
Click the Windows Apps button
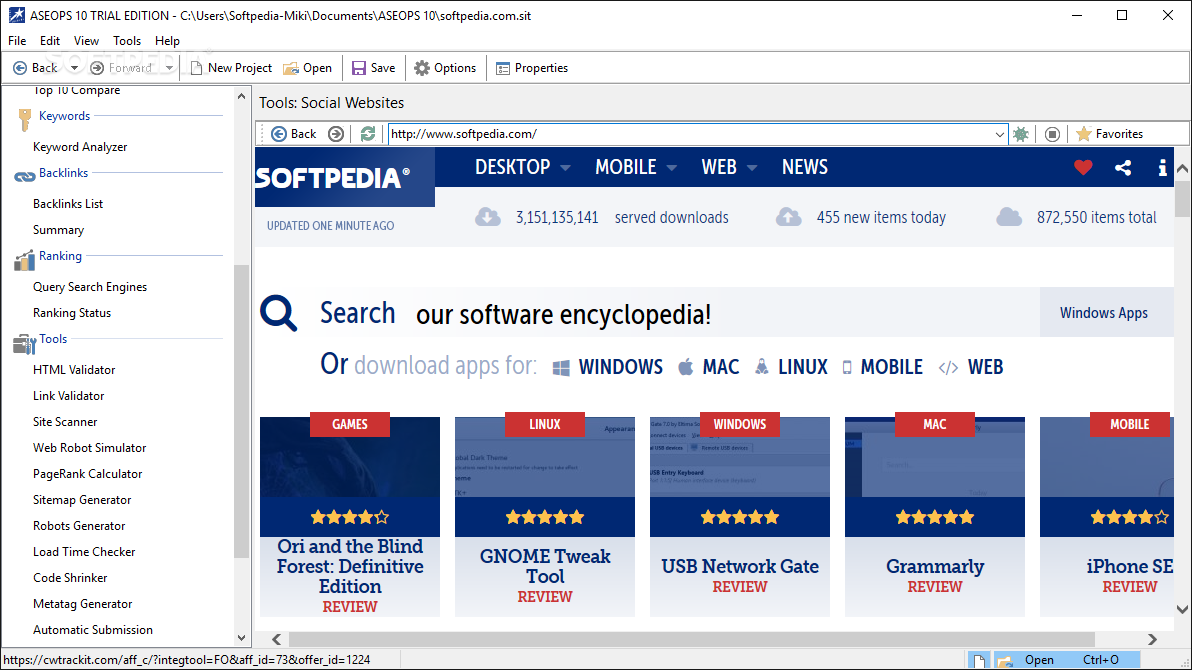pos(1104,313)
